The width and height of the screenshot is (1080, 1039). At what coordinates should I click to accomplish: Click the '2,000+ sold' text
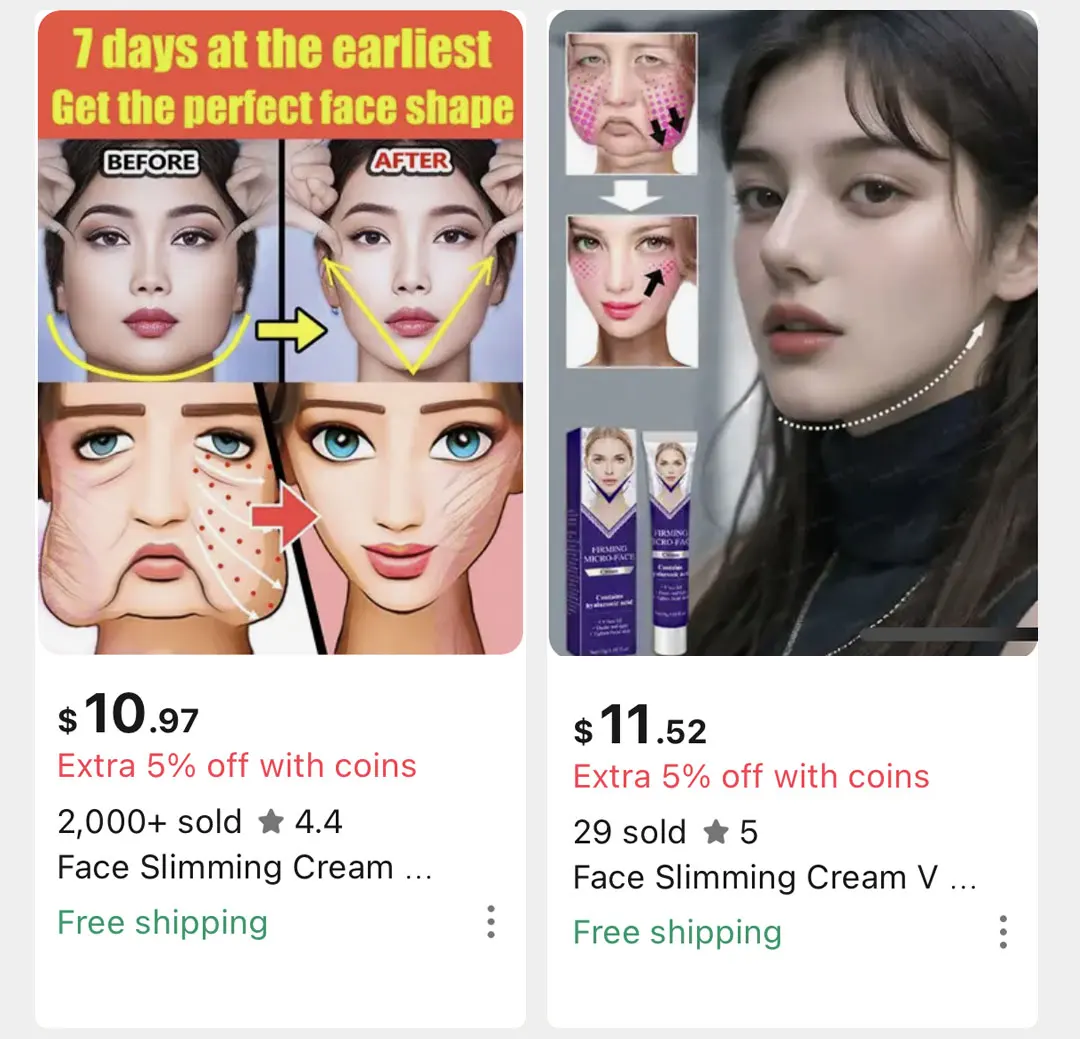point(149,821)
